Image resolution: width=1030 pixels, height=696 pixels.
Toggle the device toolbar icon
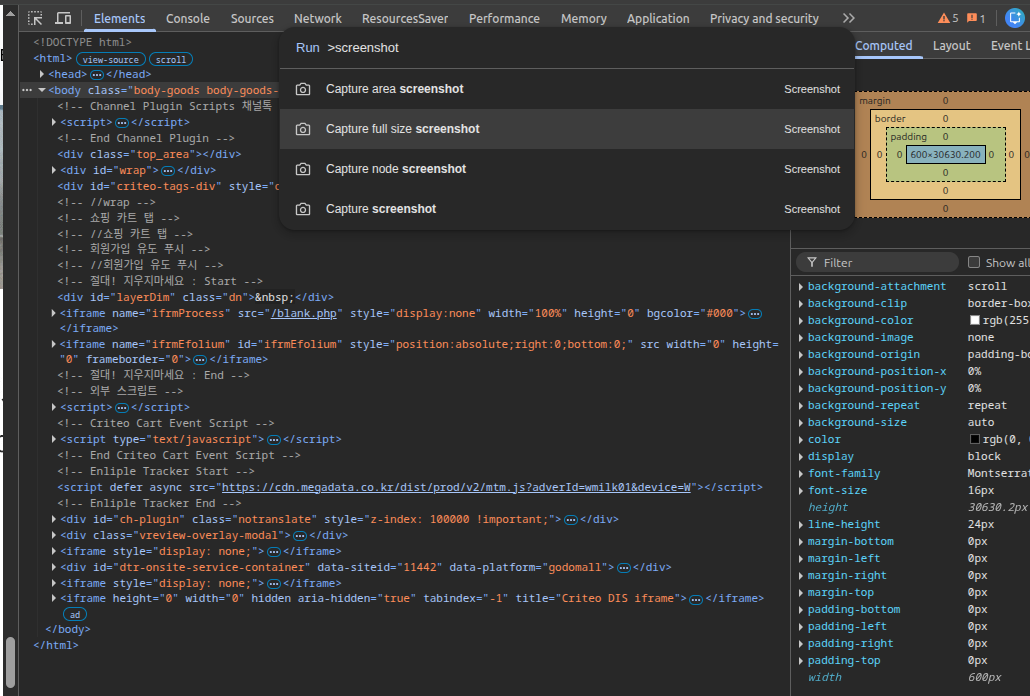coord(63,18)
